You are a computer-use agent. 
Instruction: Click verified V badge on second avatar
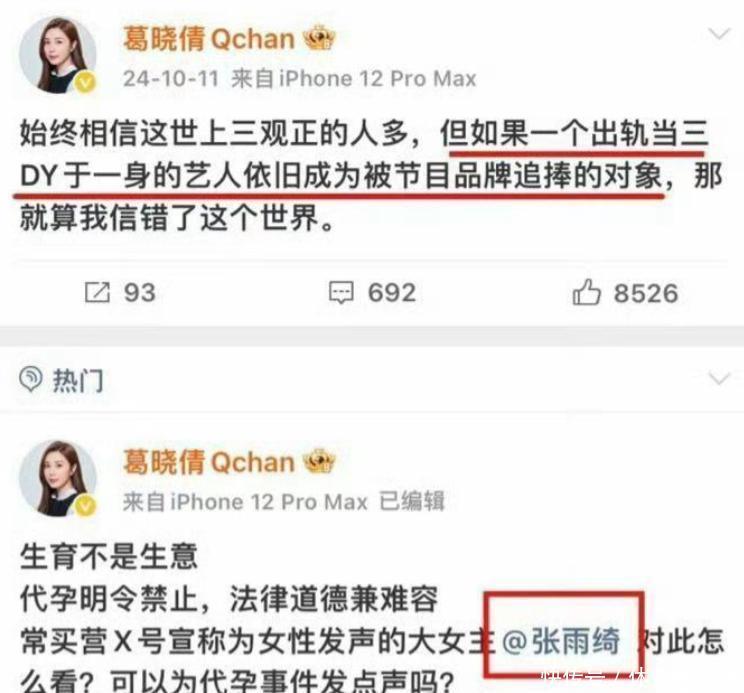85,506
